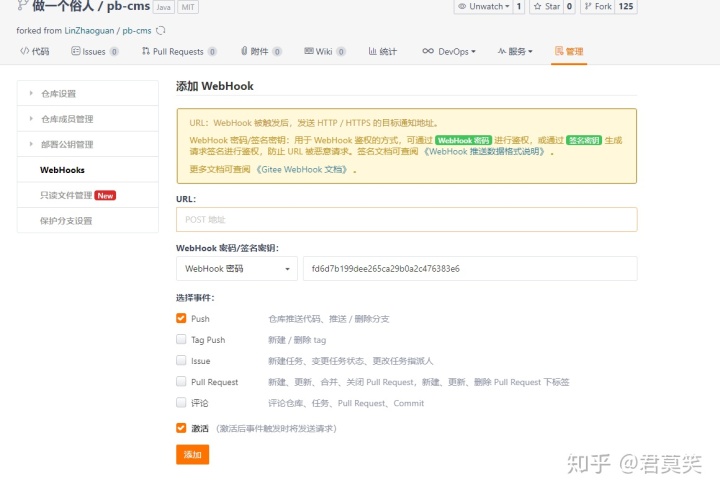Click the red New badge
Image resolution: width=720 pixels, height=493 pixels.
[x=105, y=196]
